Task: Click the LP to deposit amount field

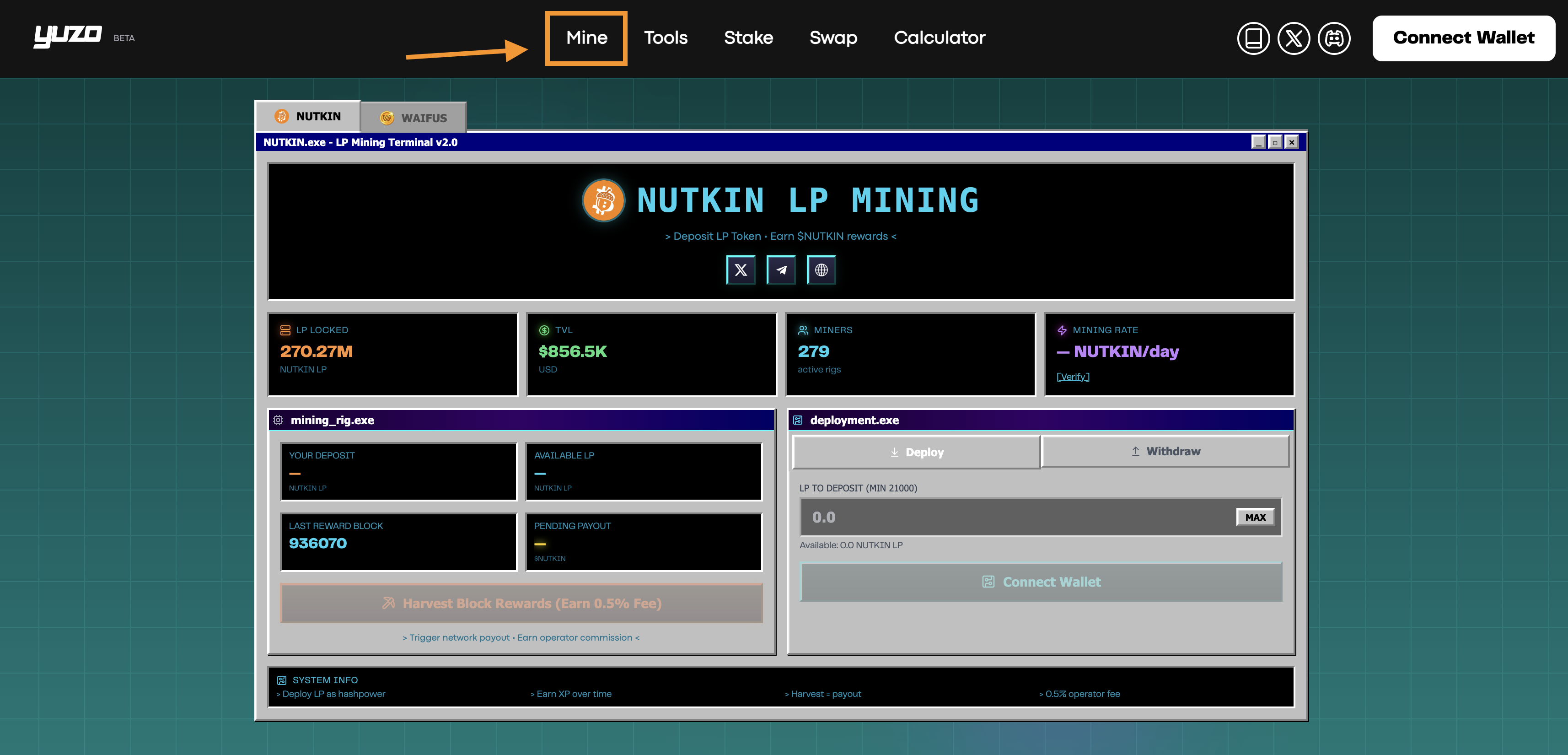Action: (x=1016, y=517)
